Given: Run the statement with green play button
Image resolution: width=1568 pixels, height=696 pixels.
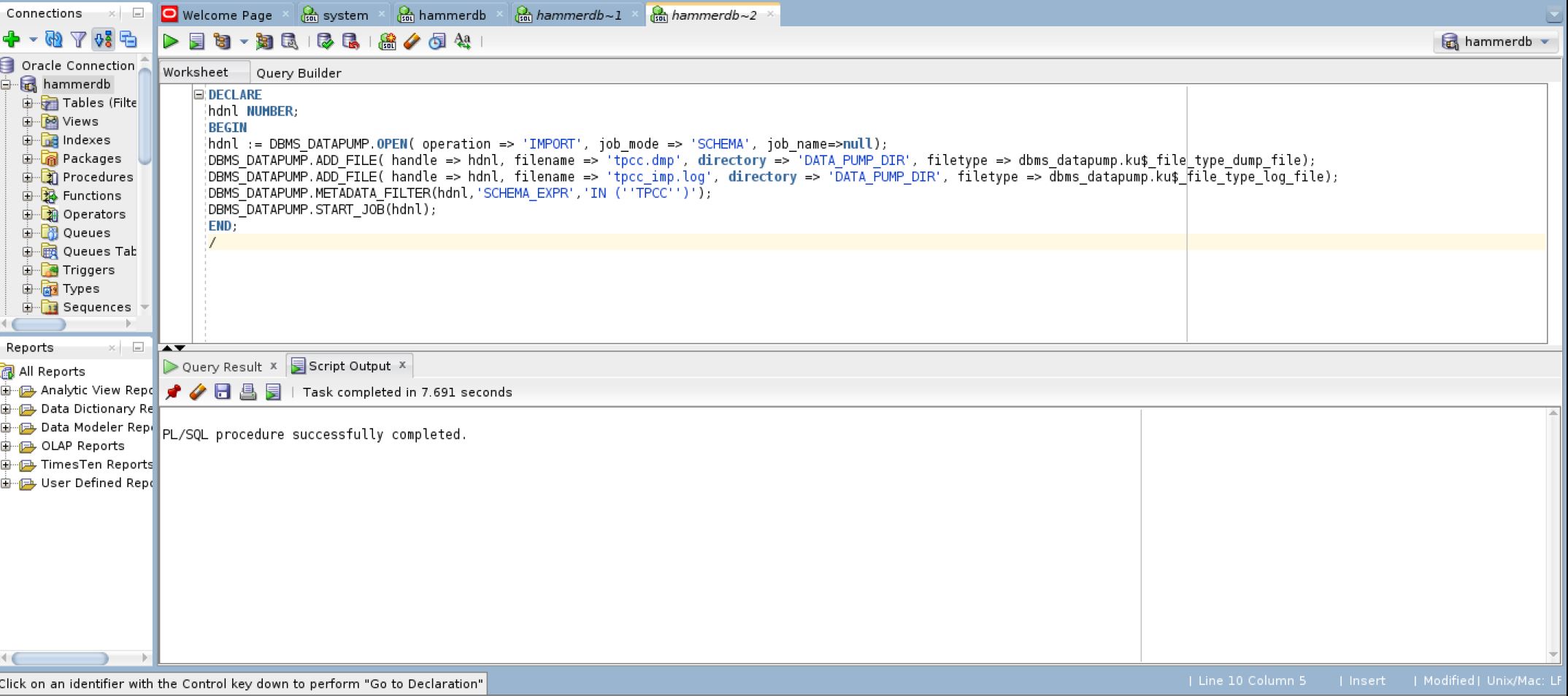Looking at the screenshot, I should [x=170, y=42].
